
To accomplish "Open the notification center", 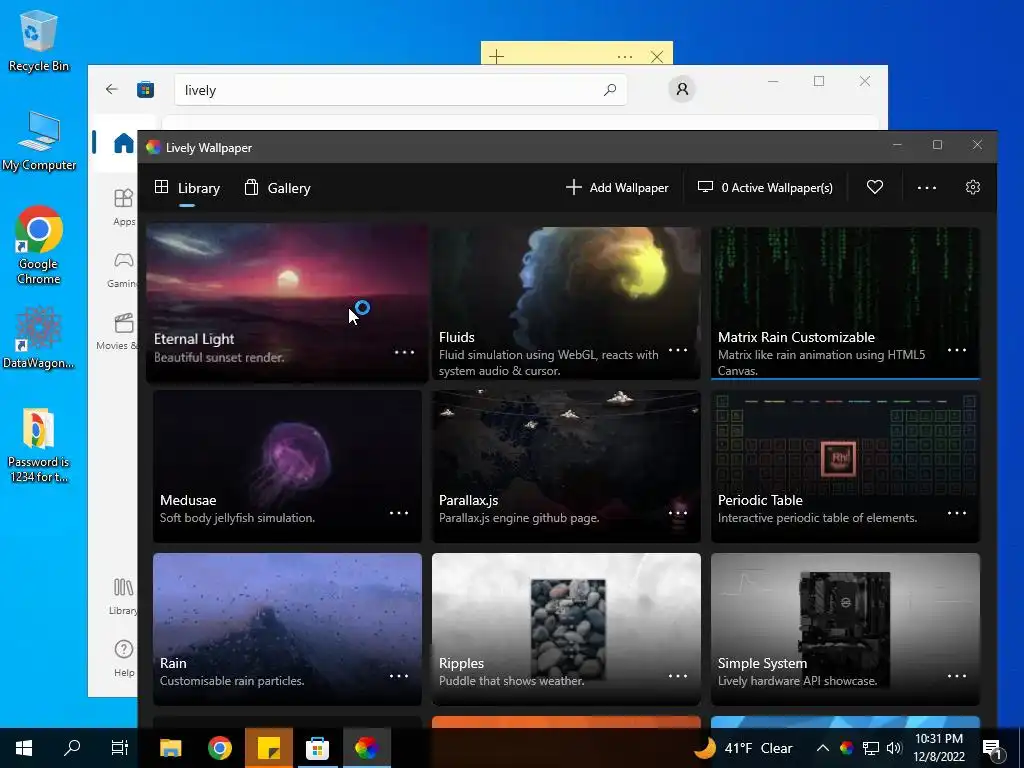I will (993, 748).
